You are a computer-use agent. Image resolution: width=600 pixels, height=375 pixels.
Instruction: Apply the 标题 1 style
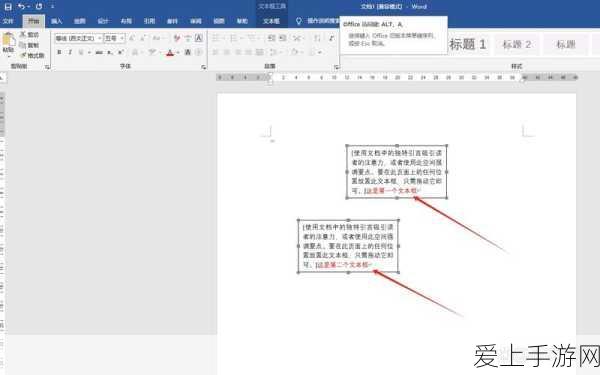coord(468,44)
